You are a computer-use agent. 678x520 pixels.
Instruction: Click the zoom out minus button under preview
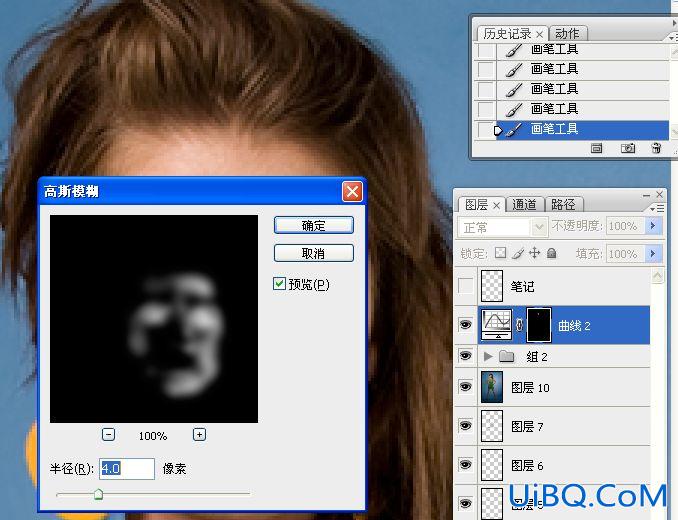click(x=108, y=434)
